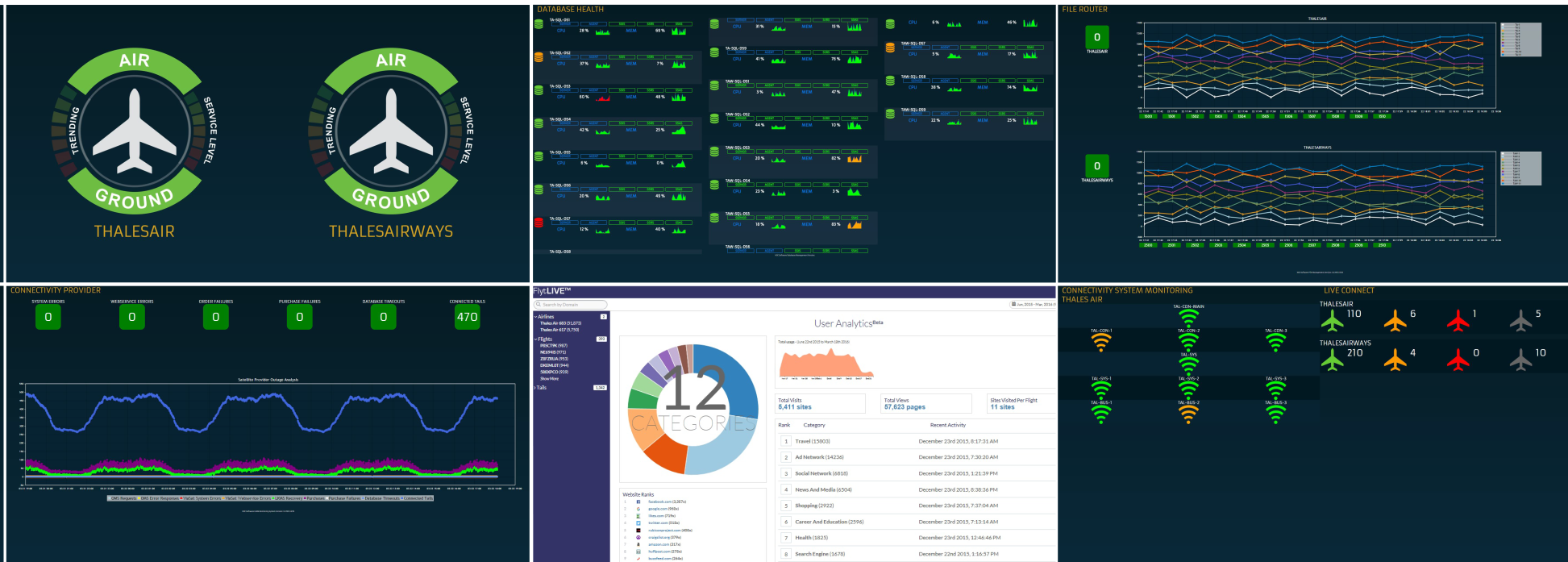Open the orange TAL-BUS-2 wifi icon
1568x562 pixels.
click(1188, 414)
